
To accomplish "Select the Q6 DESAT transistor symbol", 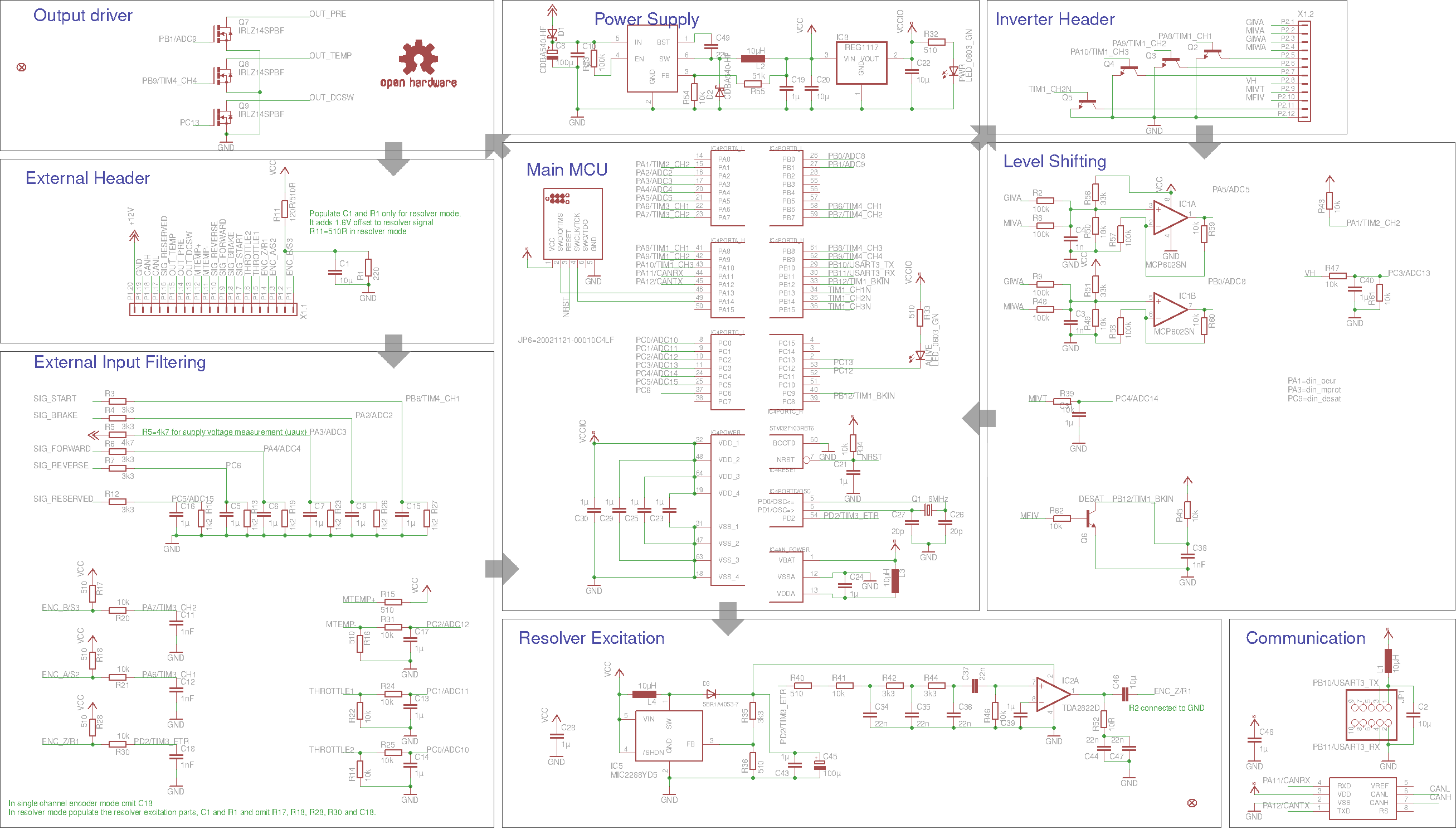I will click(x=1089, y=518).
